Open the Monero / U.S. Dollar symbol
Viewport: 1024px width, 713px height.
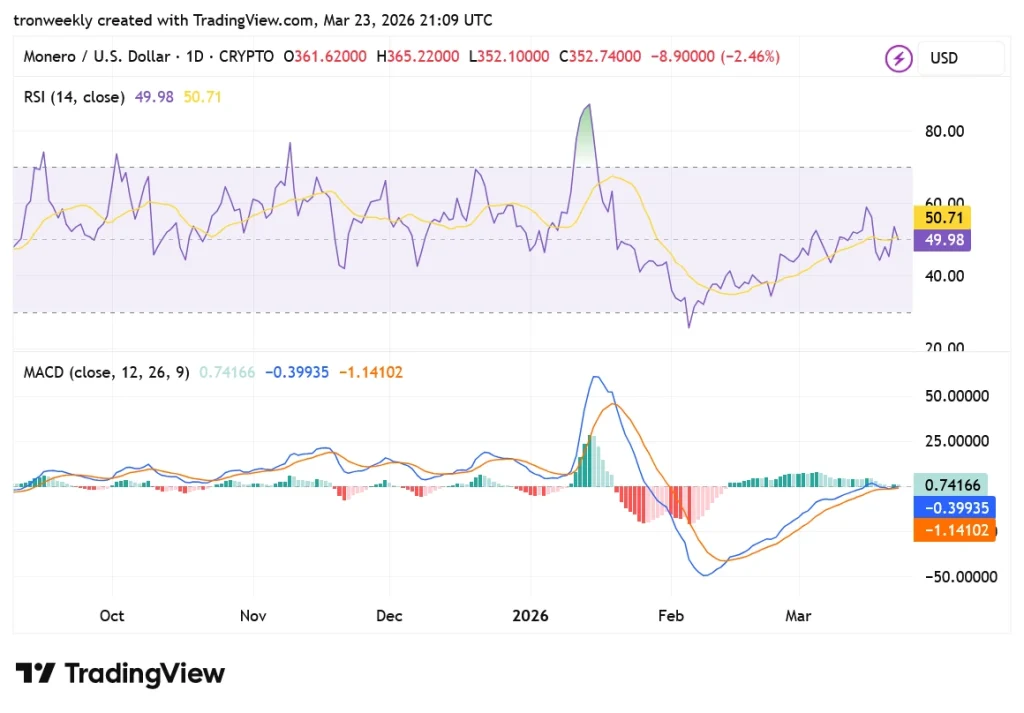[100, 57]
